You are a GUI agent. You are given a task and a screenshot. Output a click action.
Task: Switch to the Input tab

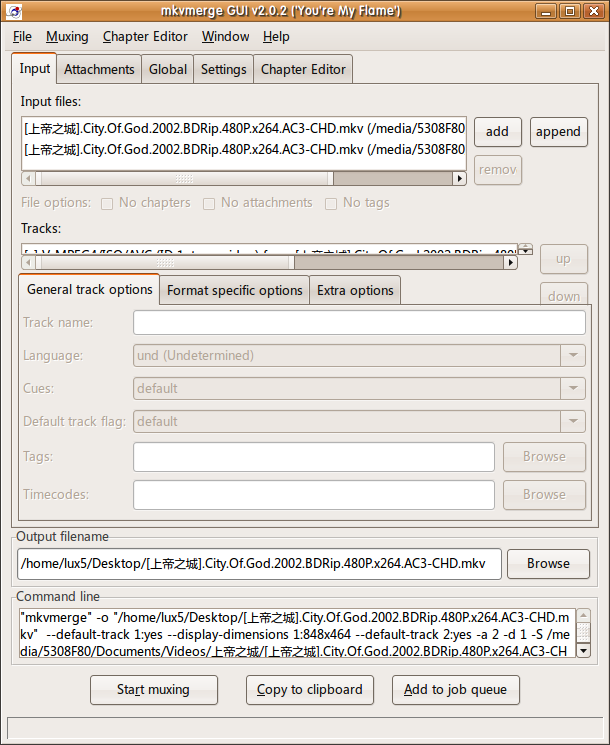(x=34, y=68)
